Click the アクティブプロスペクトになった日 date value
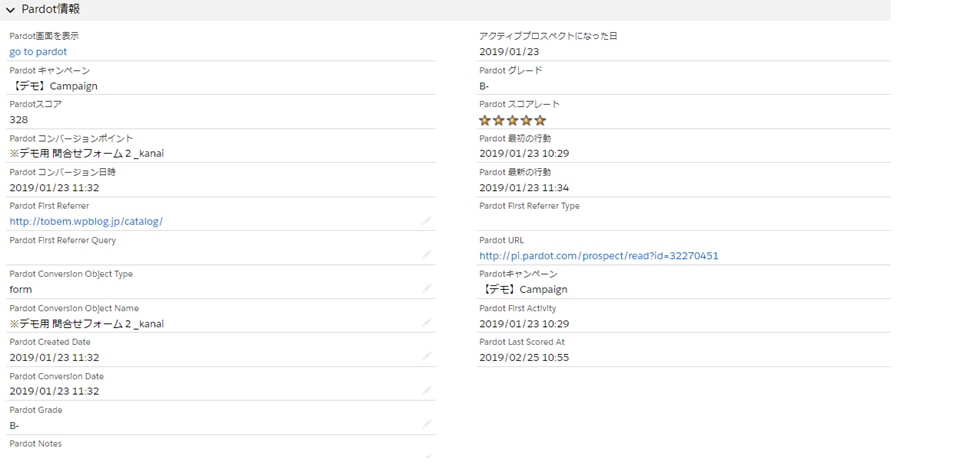 [x=508, y=52]
